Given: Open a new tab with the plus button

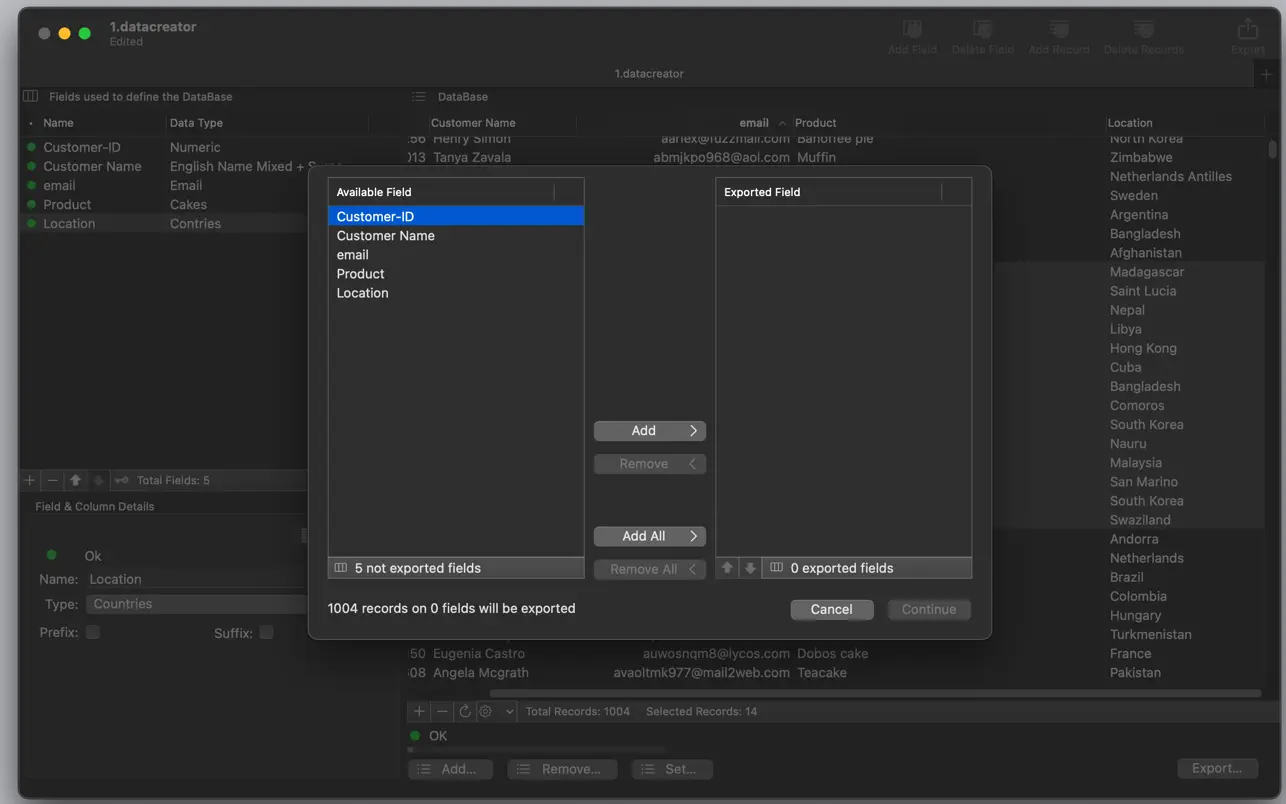Looking at the screenshot, I should 1266,75.
